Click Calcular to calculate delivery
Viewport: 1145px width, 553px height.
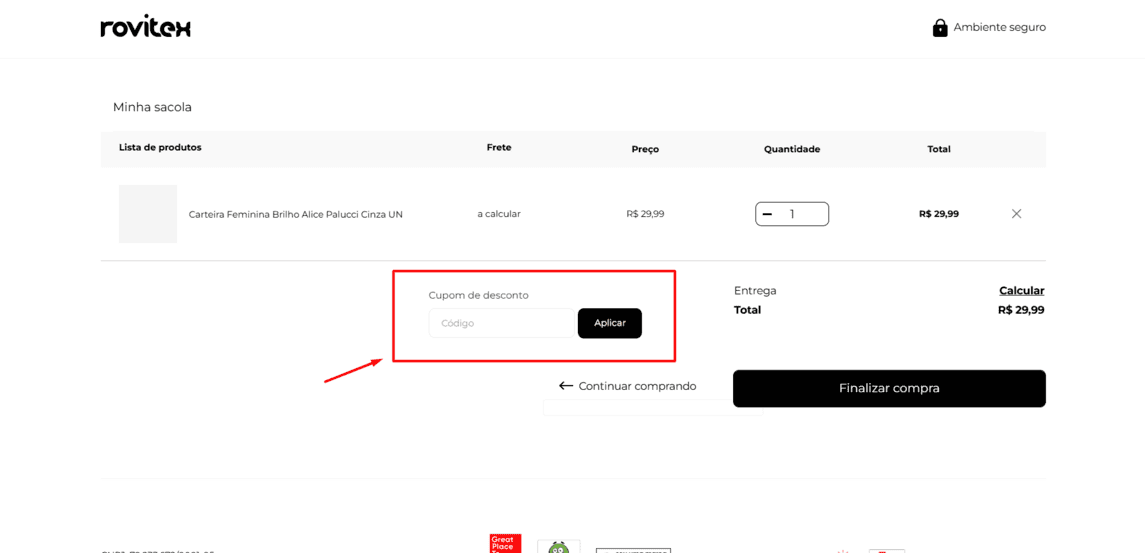(1022, 291)
